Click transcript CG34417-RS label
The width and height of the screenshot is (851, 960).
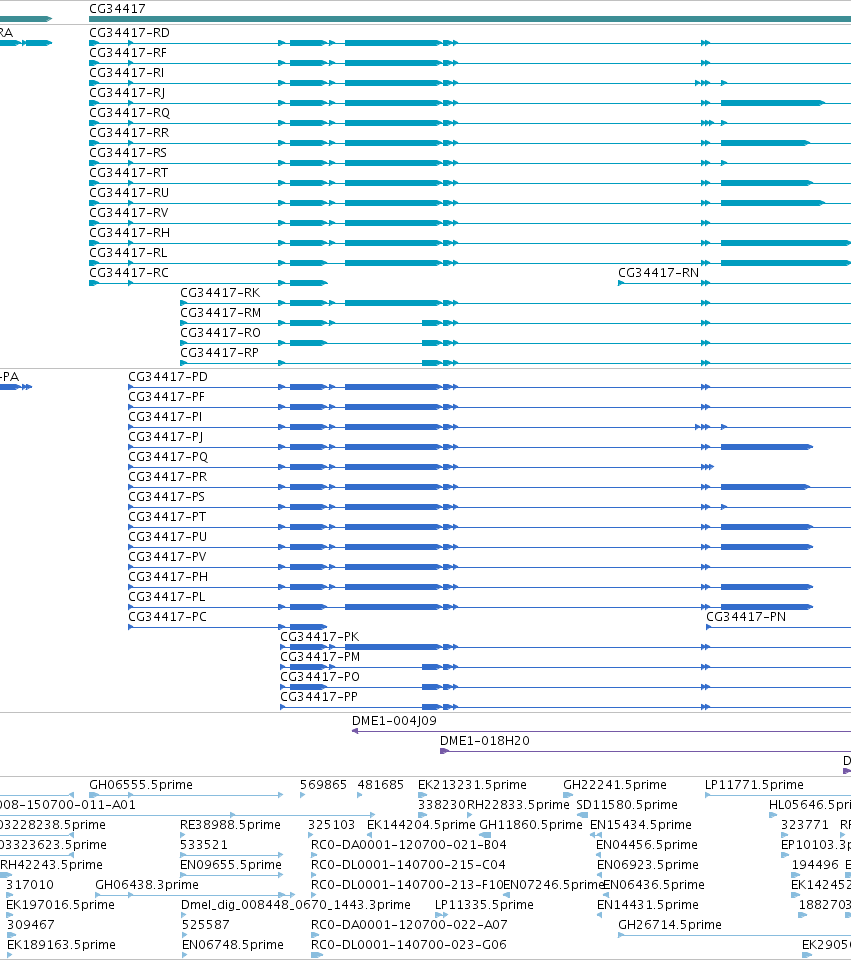pos(128,152)
